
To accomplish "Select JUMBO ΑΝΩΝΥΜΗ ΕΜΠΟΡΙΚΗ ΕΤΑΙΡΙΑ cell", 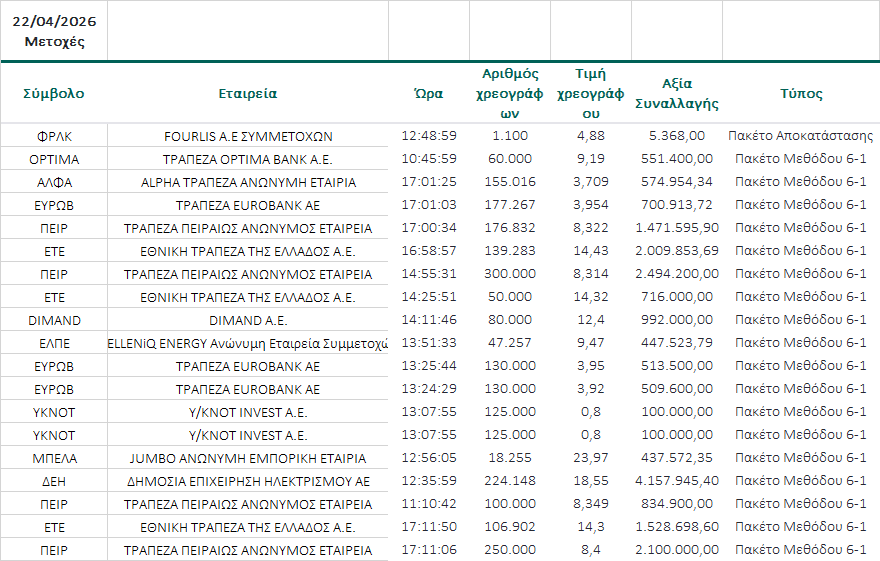I will [248, 458].
